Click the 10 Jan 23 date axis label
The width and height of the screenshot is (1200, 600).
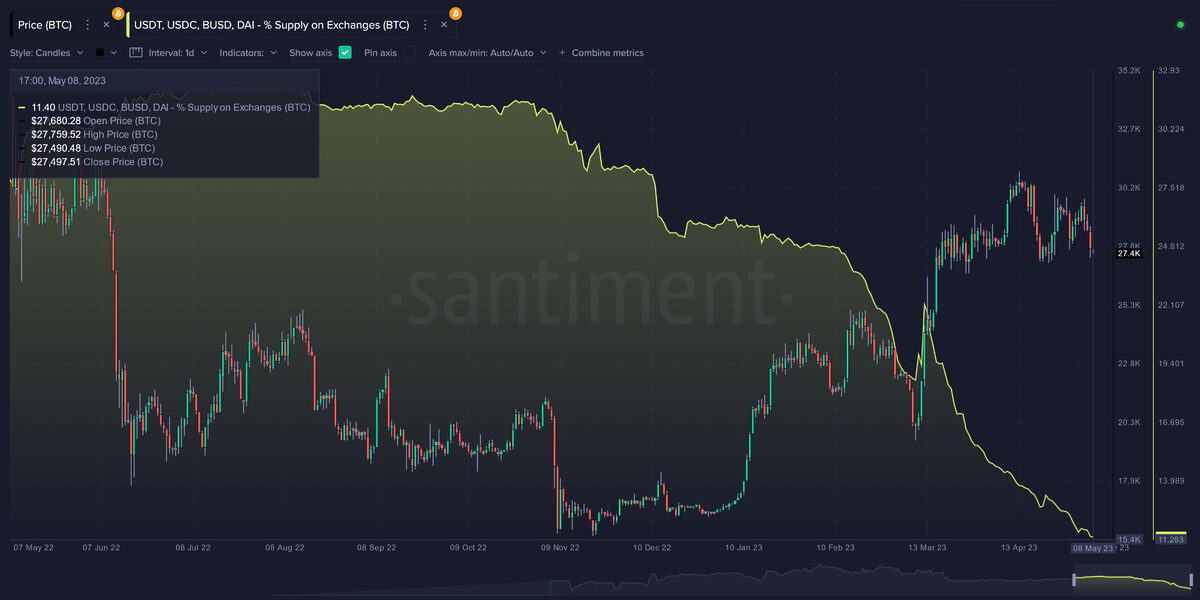coord(743,548)
